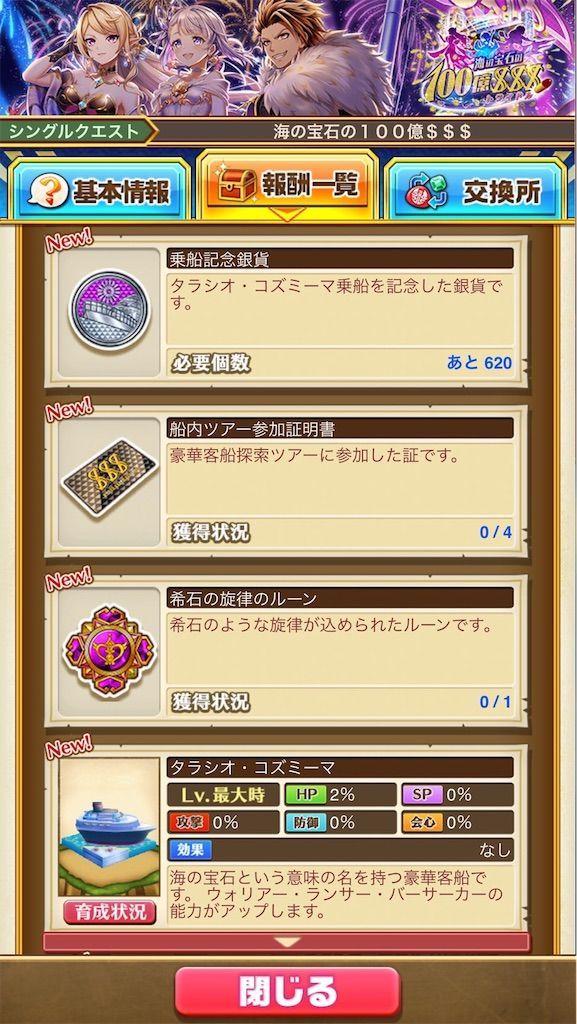Open the 育成状況 button under the ship
The height and width of the screenshot is (1024, 577).
(x=110, y=911)
